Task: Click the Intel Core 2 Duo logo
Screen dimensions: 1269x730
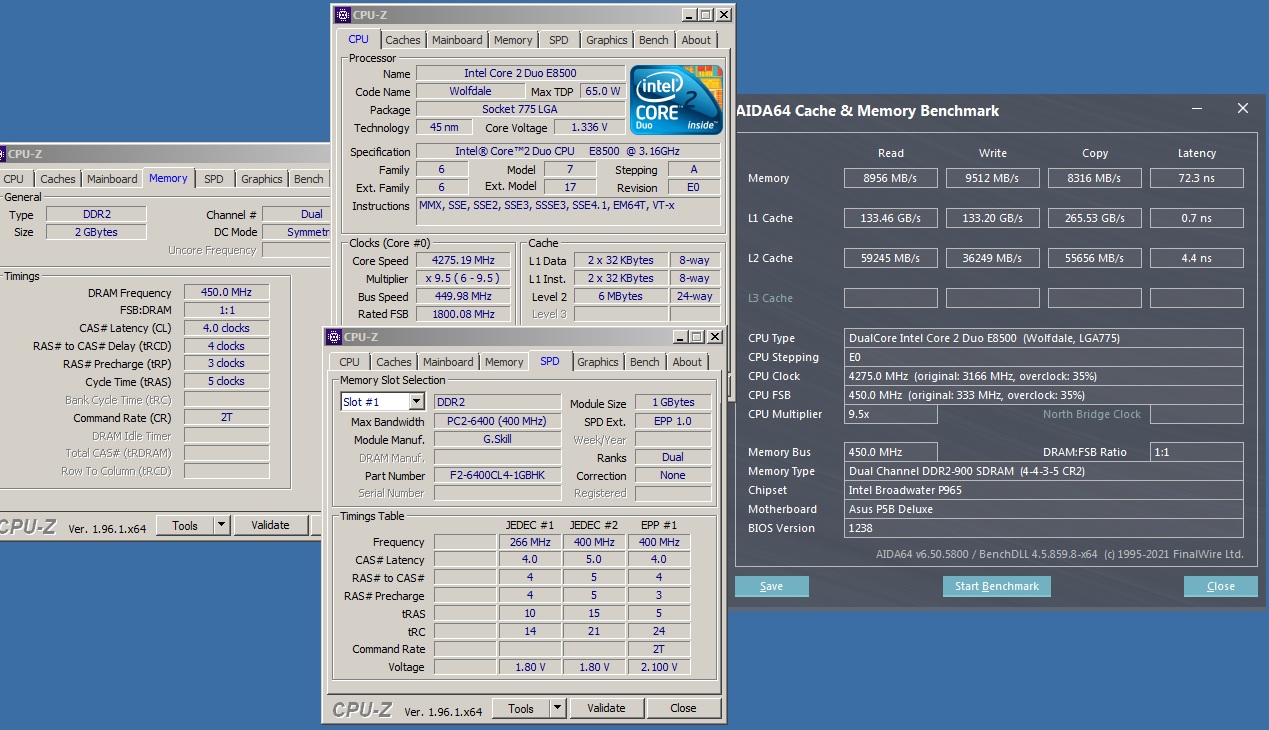Action: [x=677, y=101]
